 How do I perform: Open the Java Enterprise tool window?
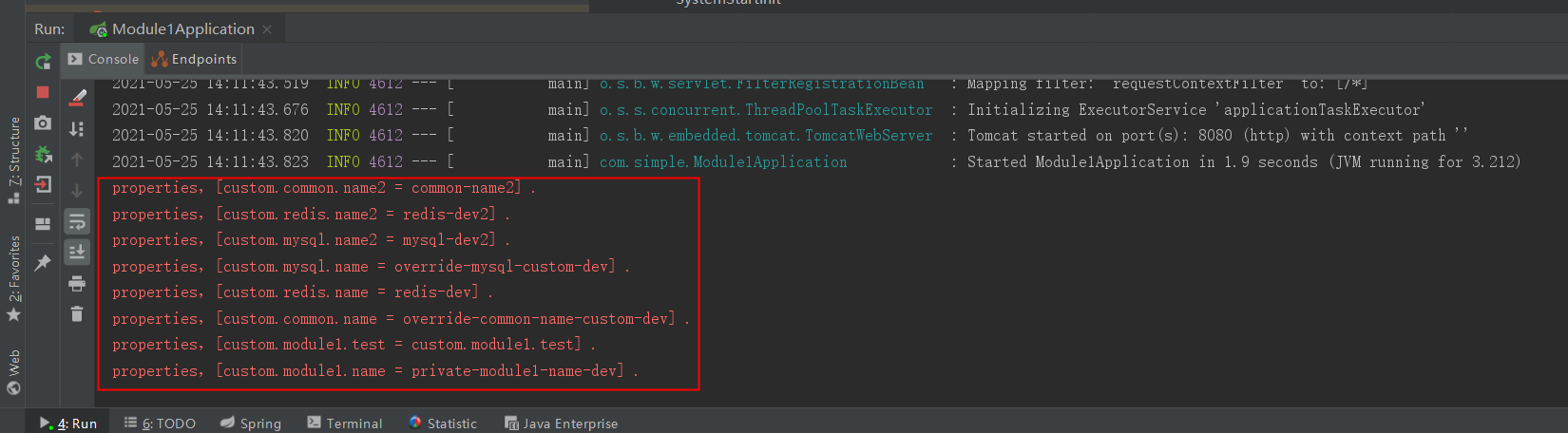[561, 424]
